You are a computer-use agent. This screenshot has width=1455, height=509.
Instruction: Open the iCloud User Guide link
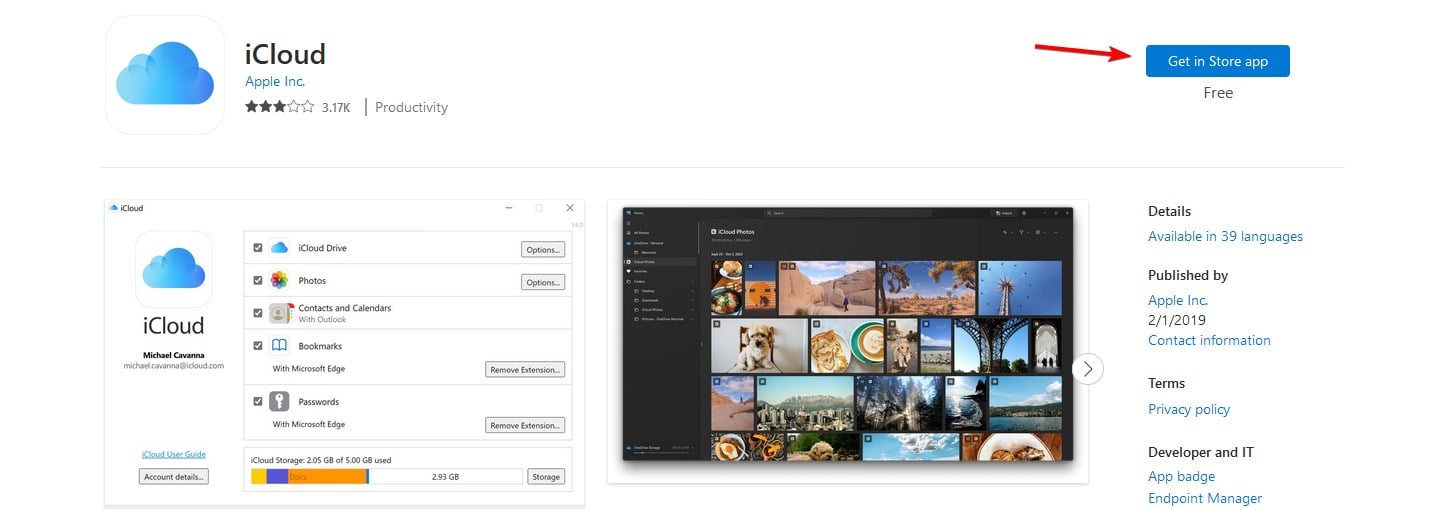(x=174, y=454)
